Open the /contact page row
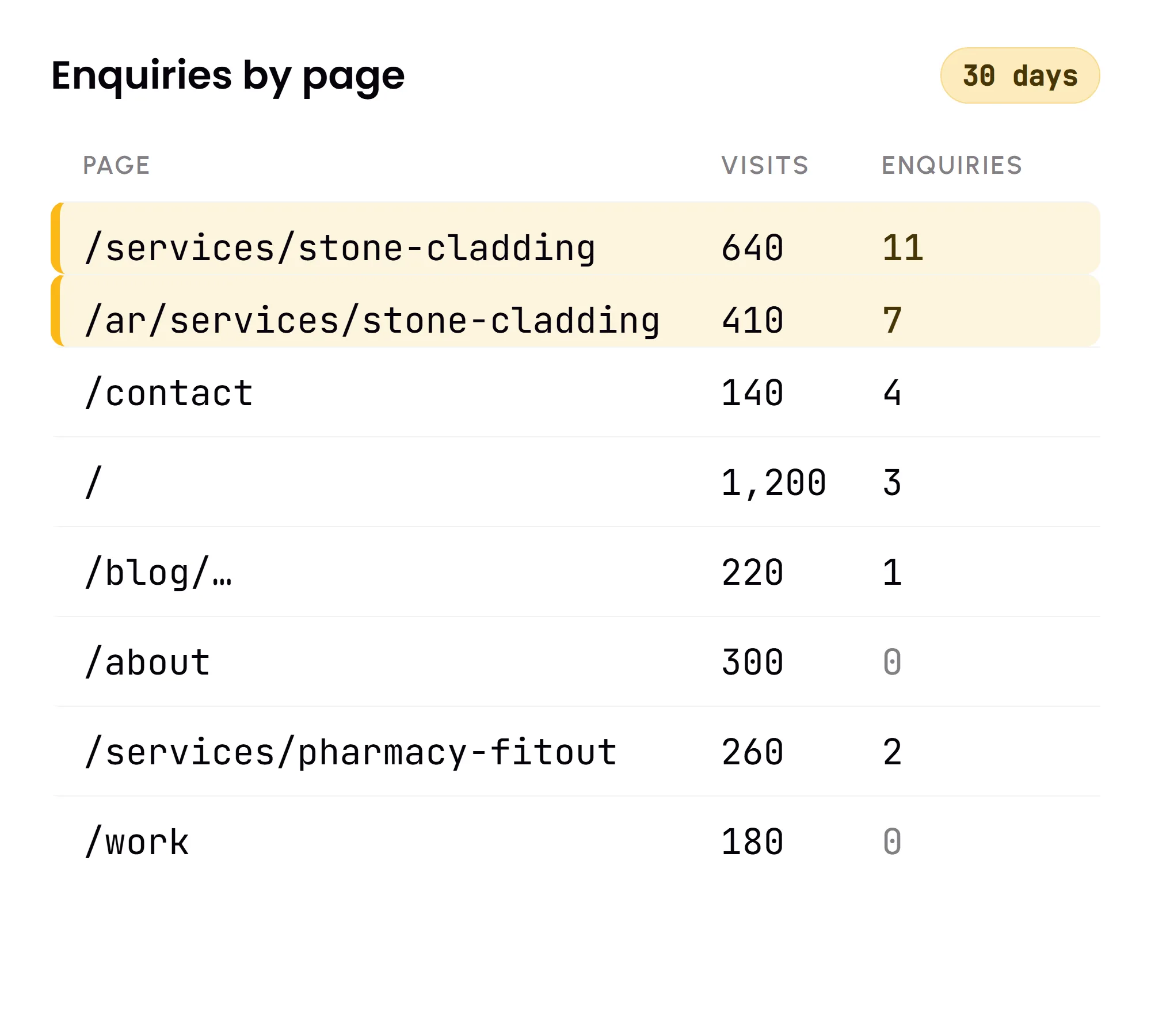Screen dimensions: 1151x1036 (x=575, y=393)
